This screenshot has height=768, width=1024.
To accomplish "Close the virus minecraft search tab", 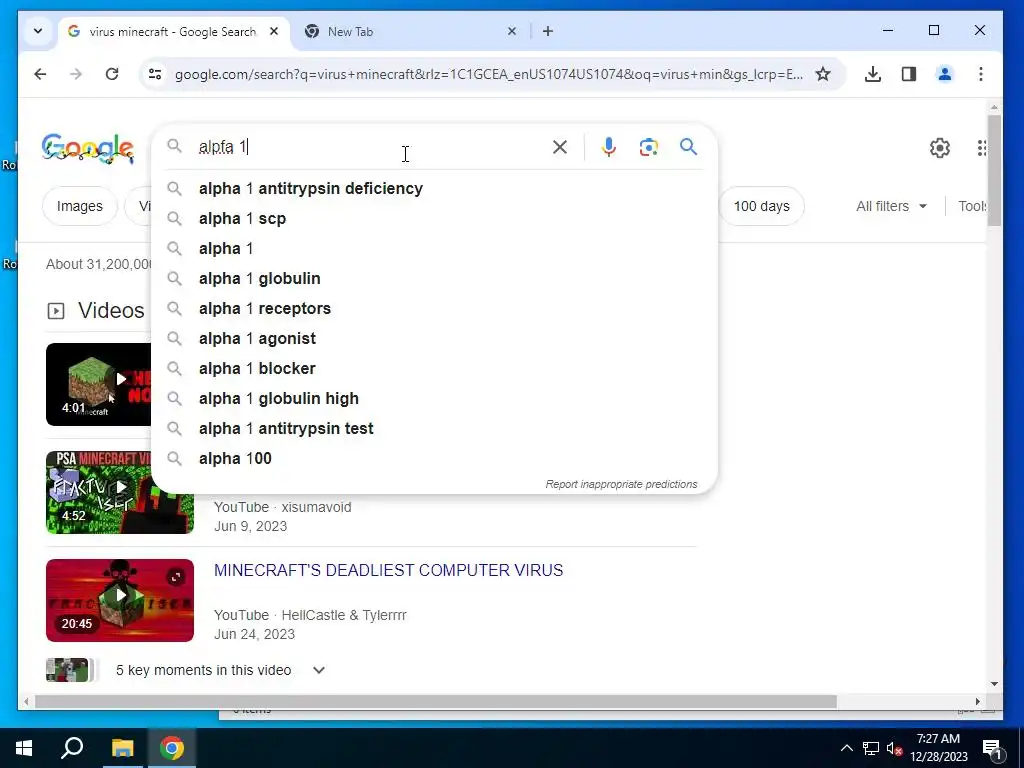I will coord(274,31).
